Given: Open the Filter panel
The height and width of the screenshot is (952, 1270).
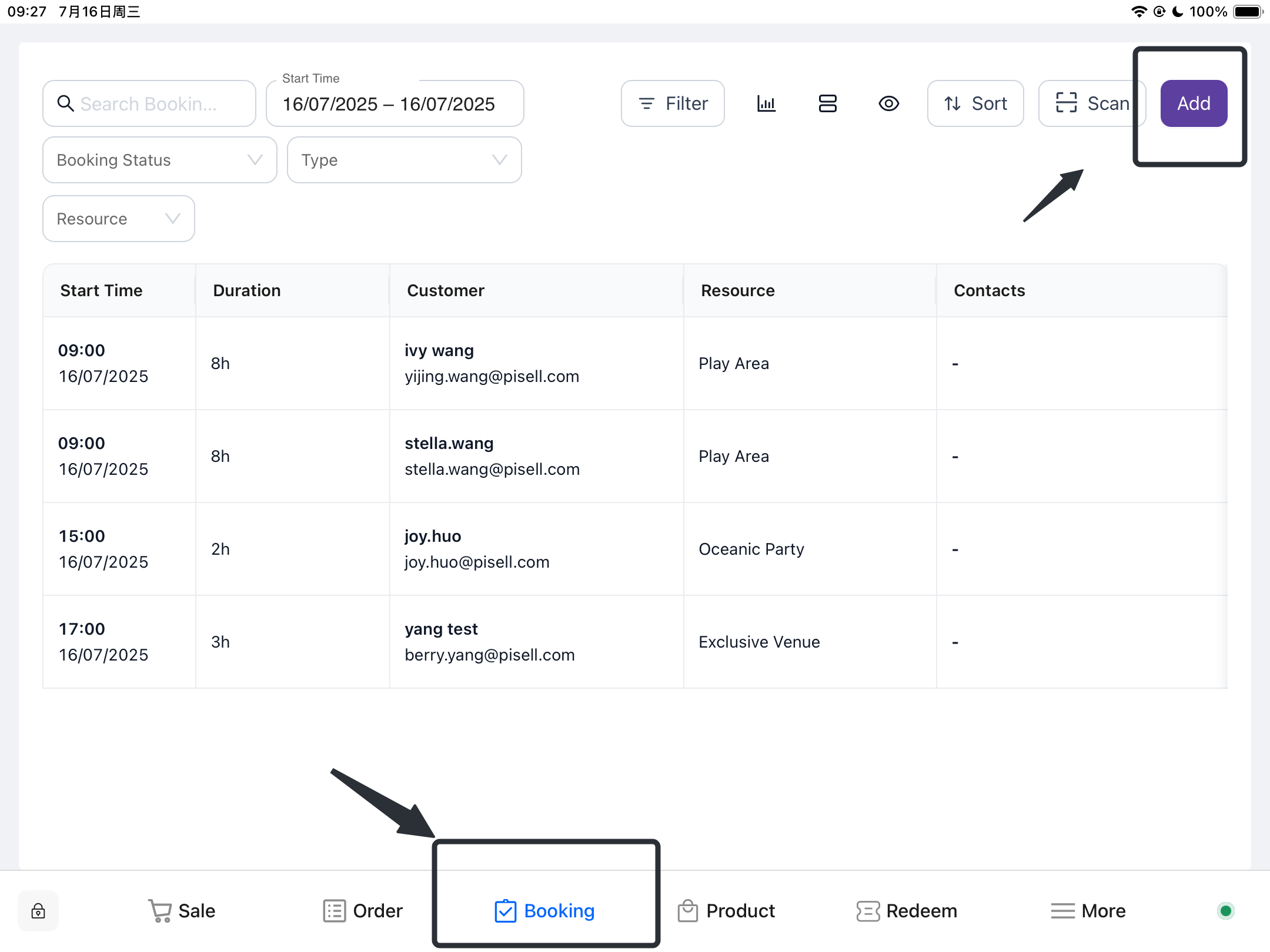Looking at the screenshot, I should [673, 103].
